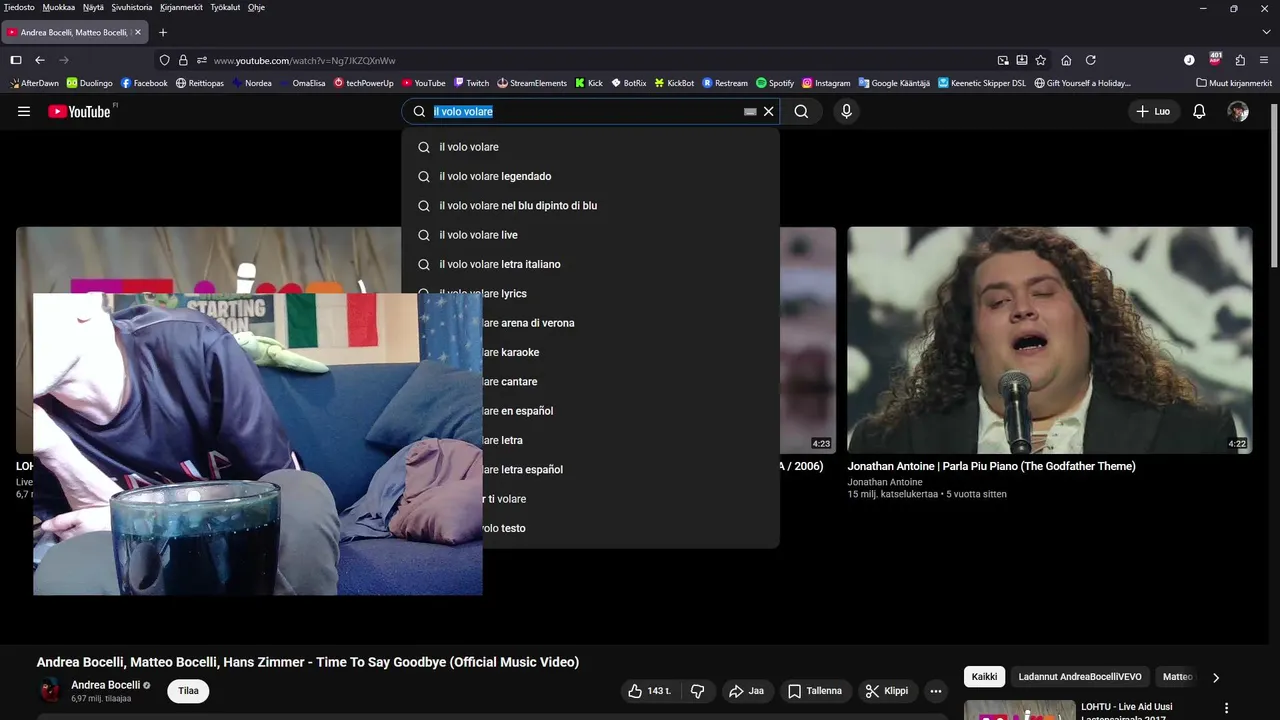
Task: Go back with the browser back arrow
Action: pyautogui.click(x=40, y=60)
